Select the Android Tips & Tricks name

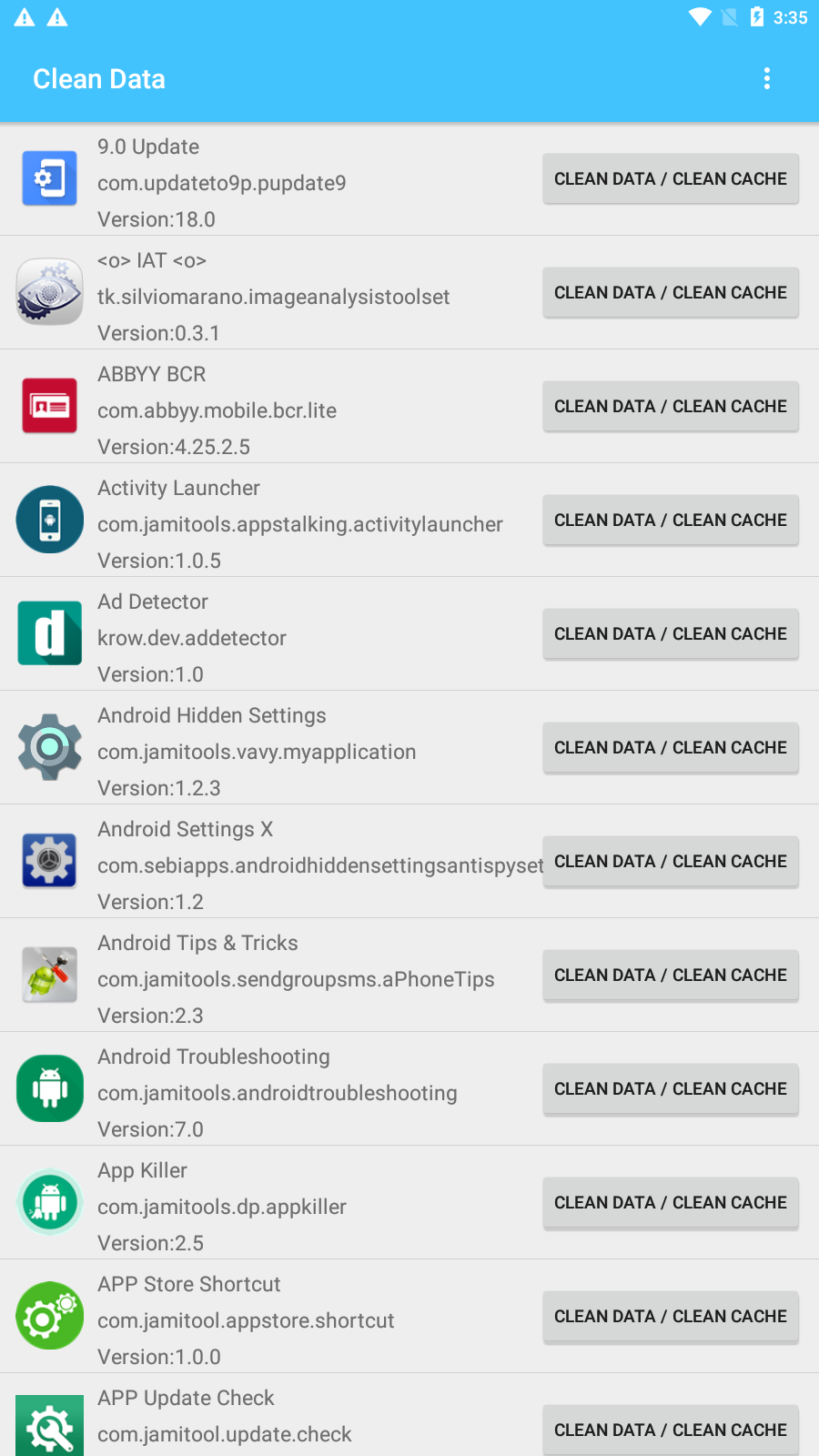198,943
